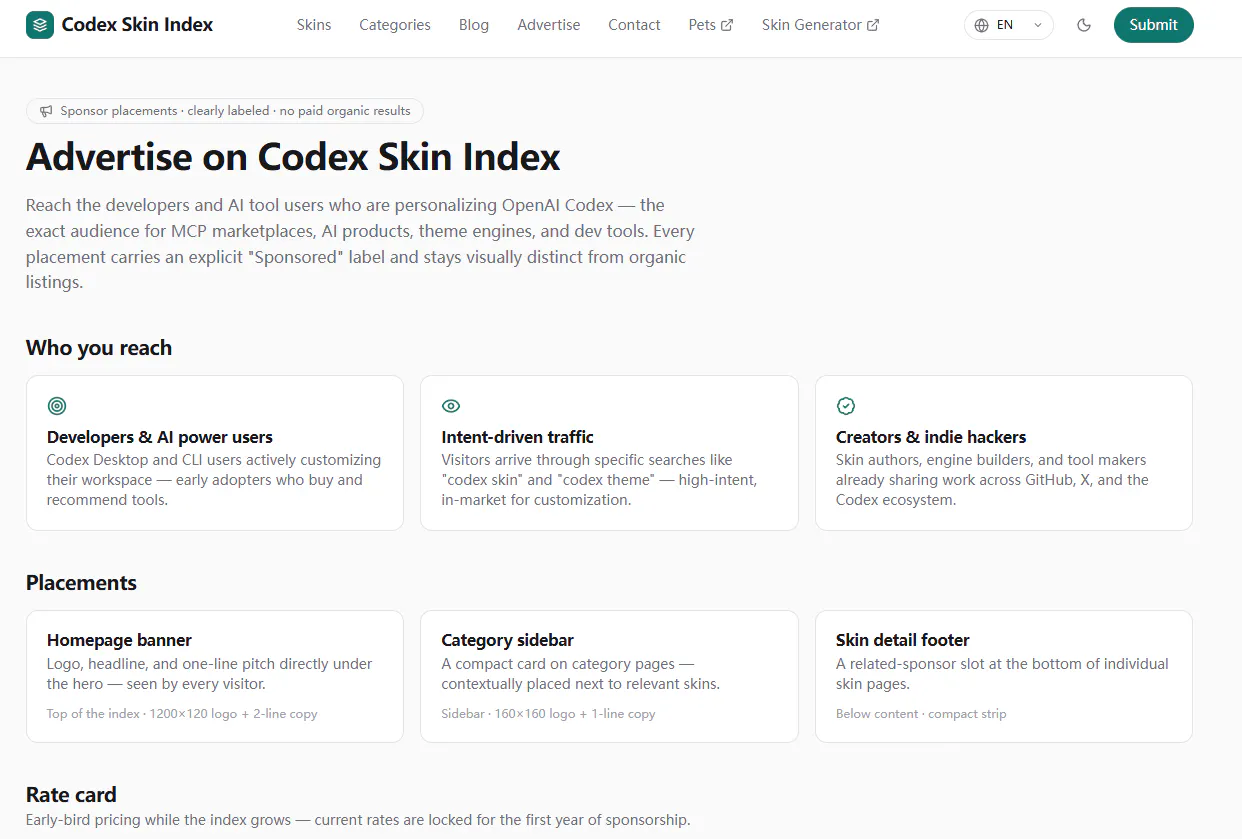Open the Pets external link

pos(711,25)
